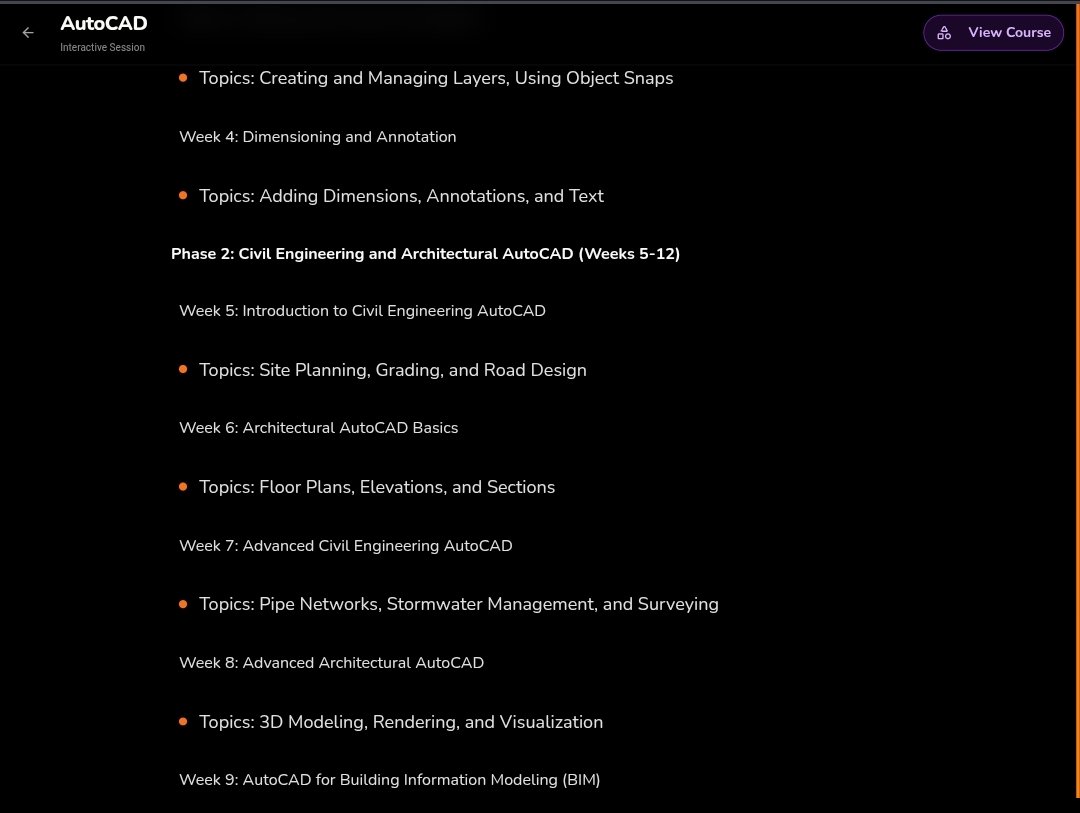This screenshot has height=813, width=1080.
Task: Click 'Week 9: AutoCAD for Building Information Modeling'
Action: pos(390,780)
